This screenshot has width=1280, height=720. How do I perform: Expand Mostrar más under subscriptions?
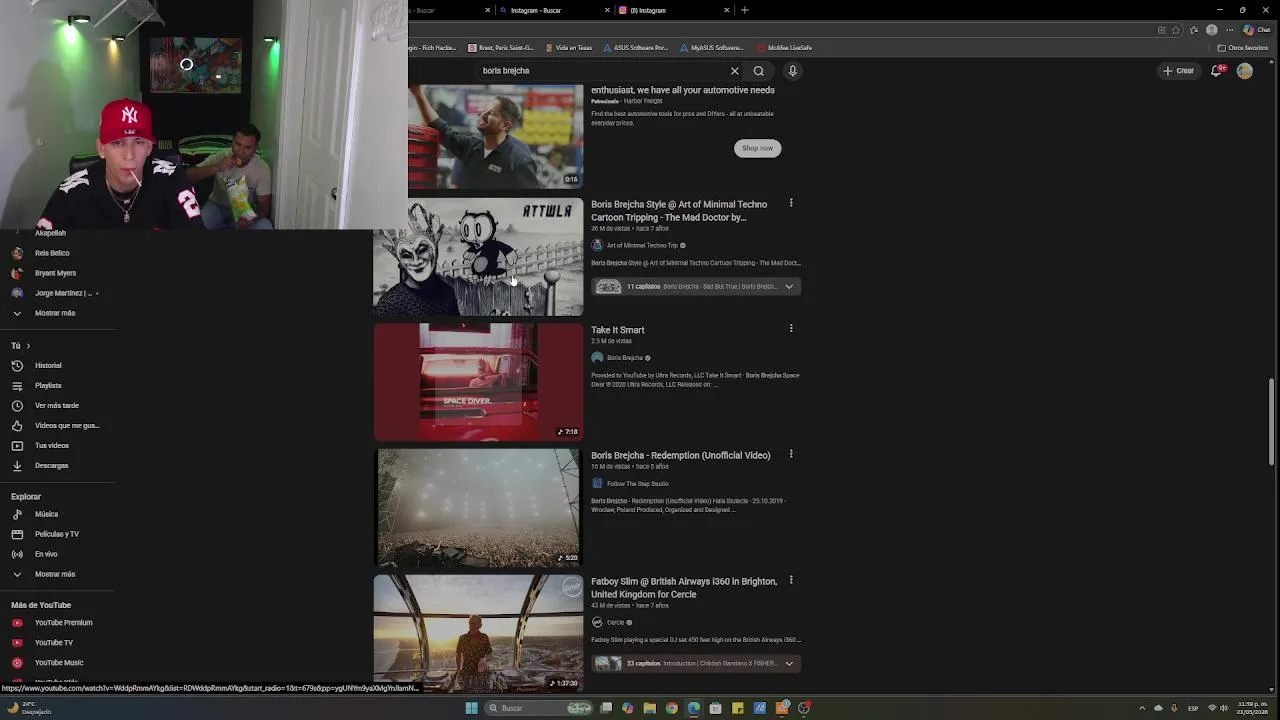pyautogui.click(x=57, y=313)
